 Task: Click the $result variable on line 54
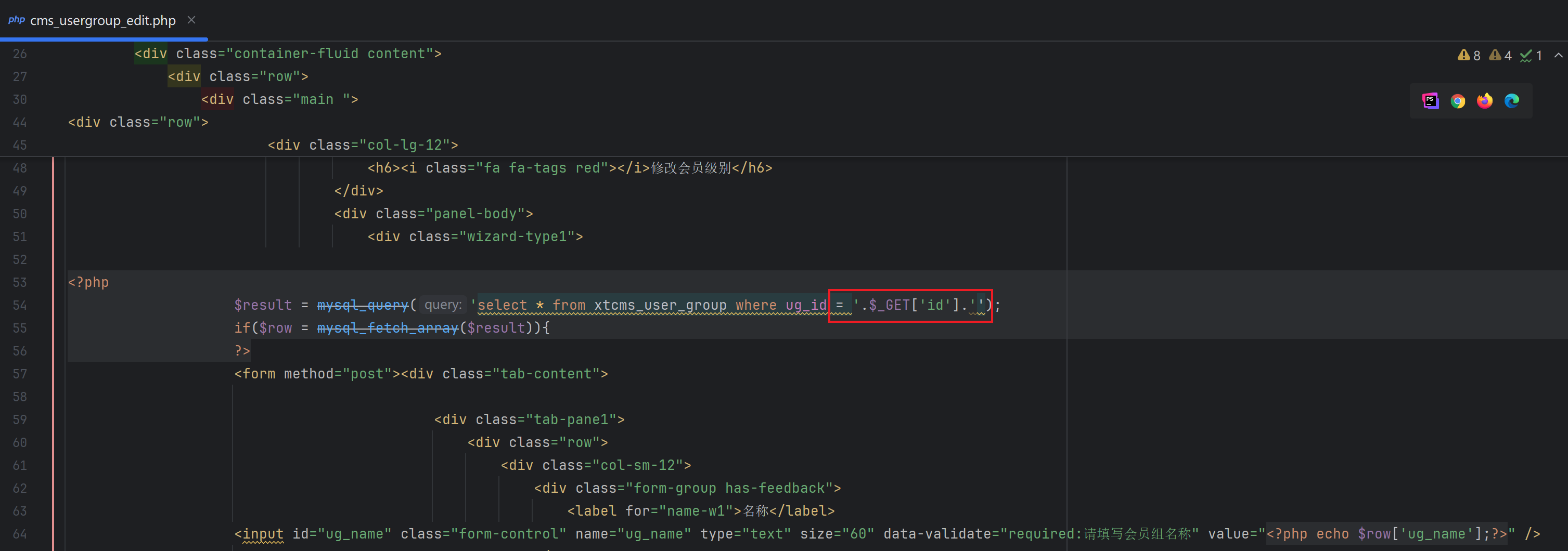[263, 305]
